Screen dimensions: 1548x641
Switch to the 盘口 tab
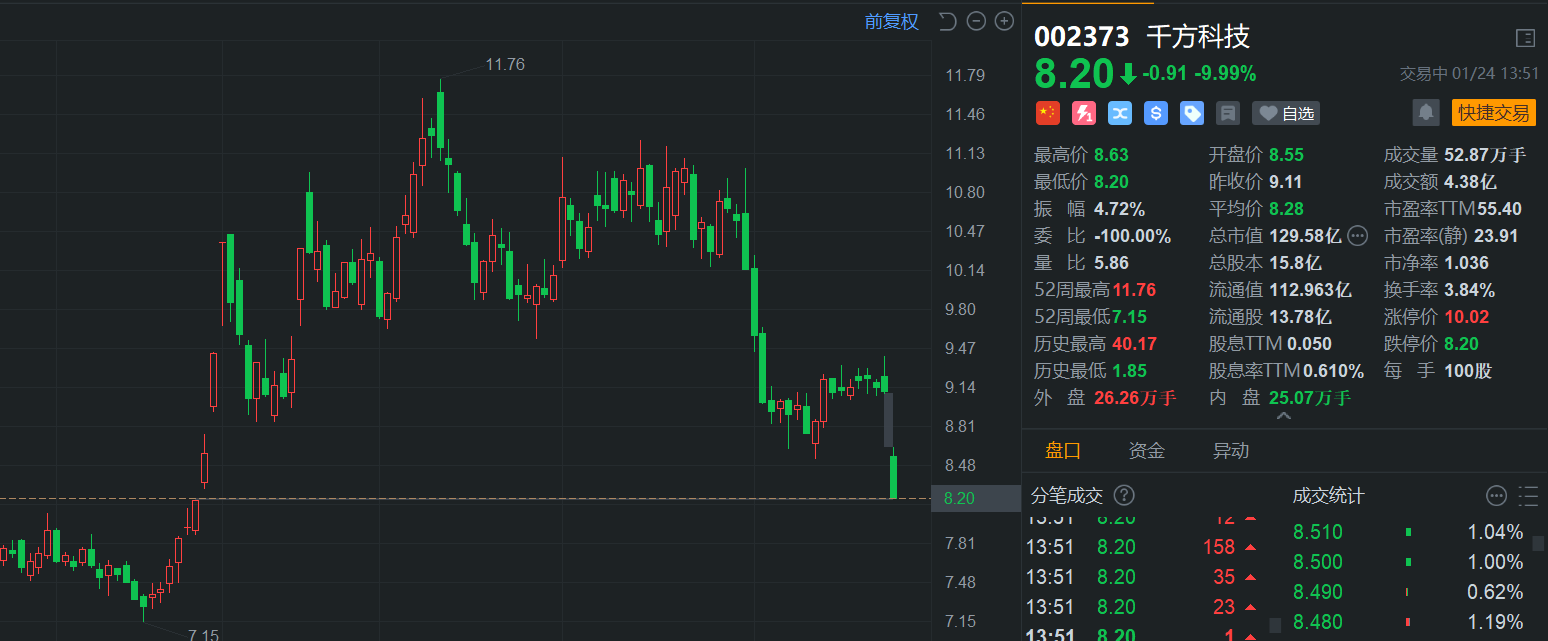pos(1063,450)
